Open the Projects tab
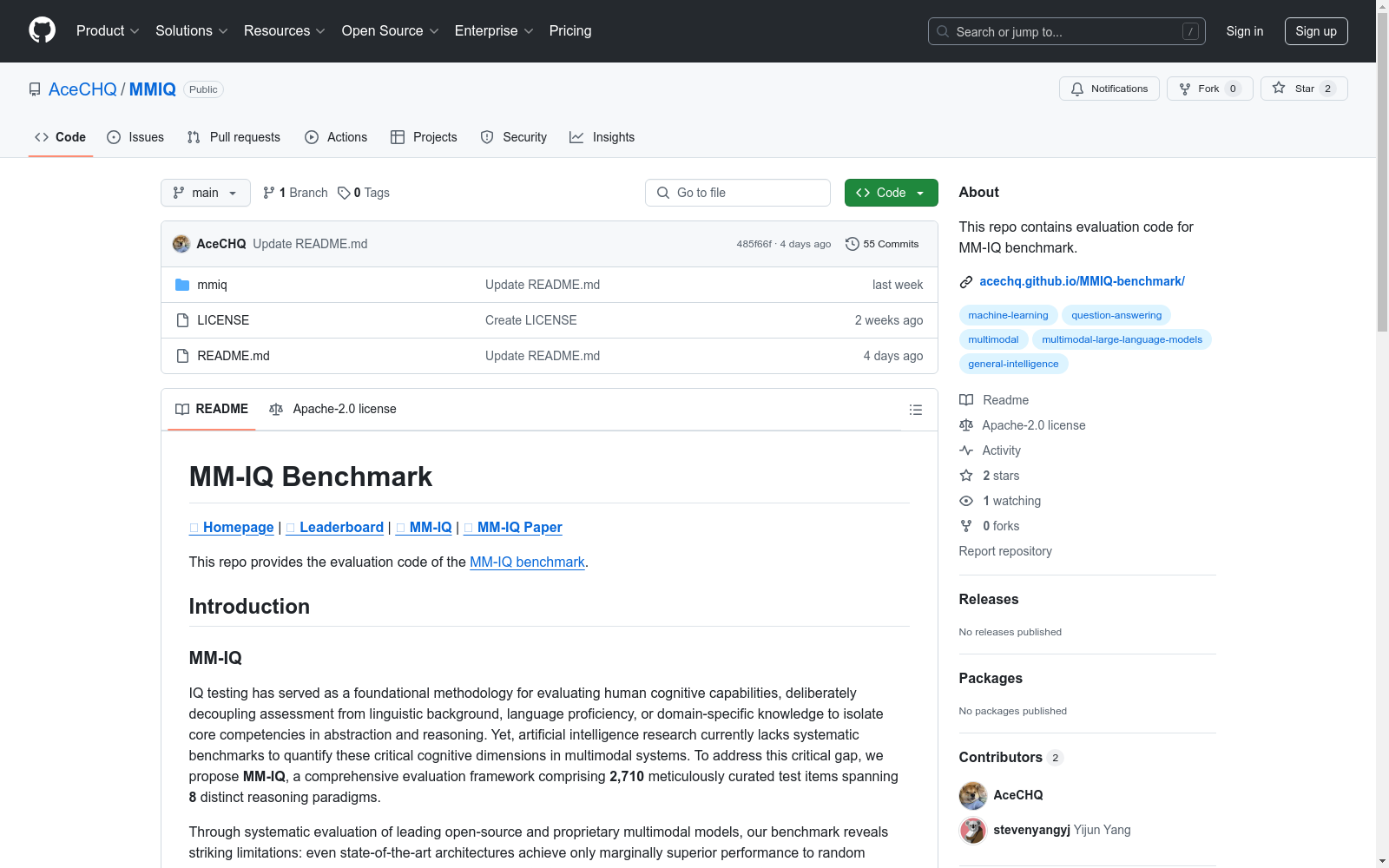 (424, 137)
